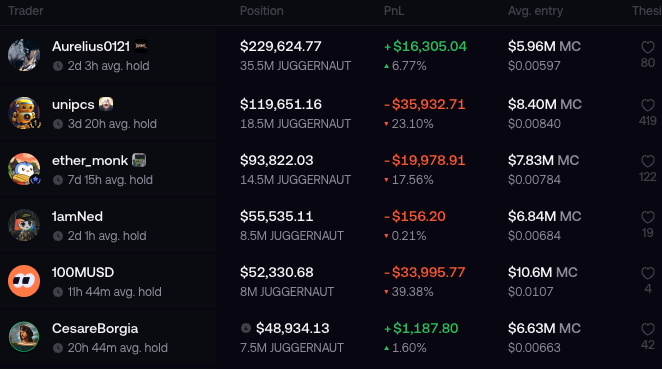Click avg entry $10.6M MC
This screenshot has height=369, width=662.
[543, 272]
